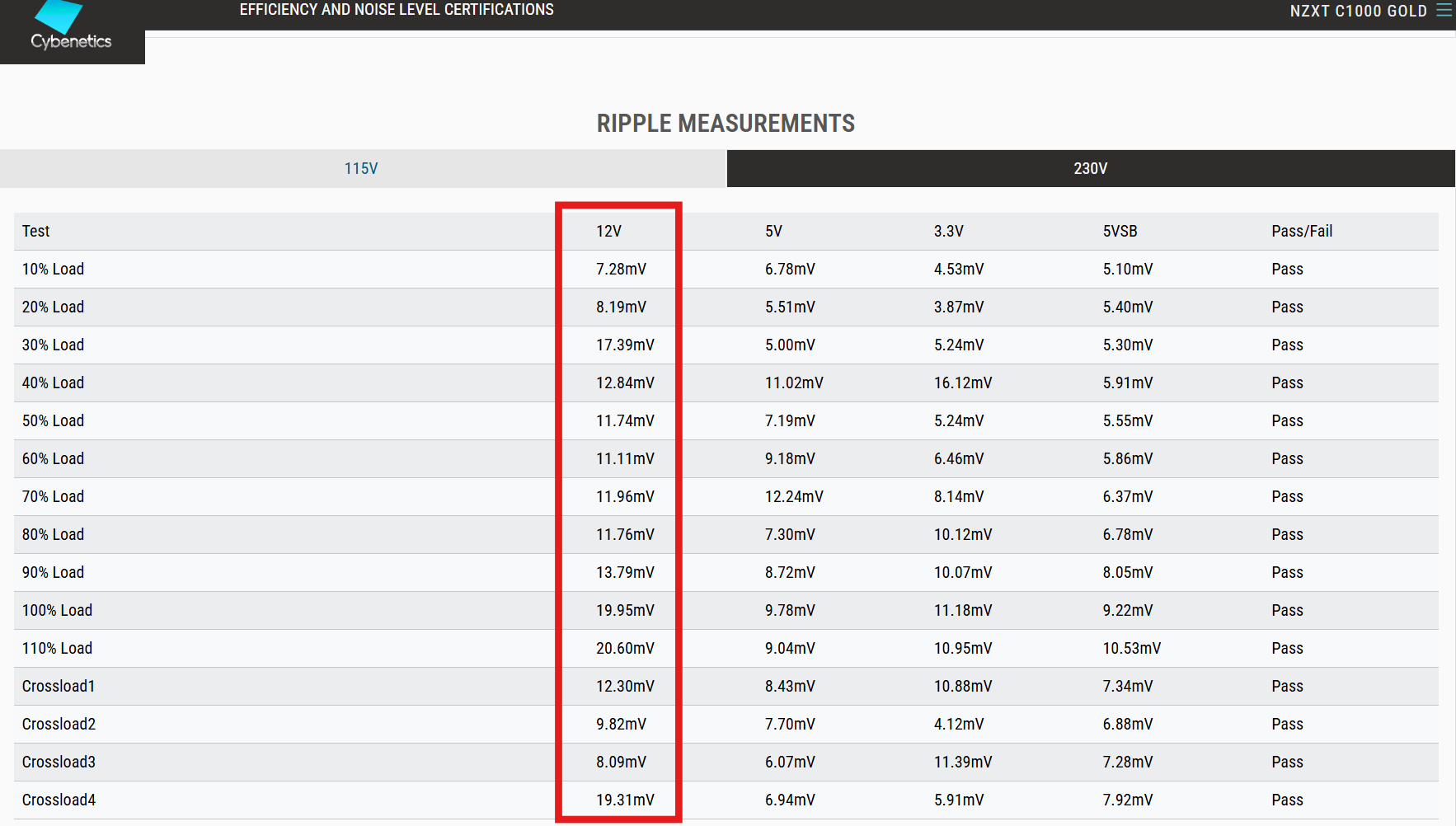Click the 19.95mV cell
1456x826 pixels.
pos(625,611)
